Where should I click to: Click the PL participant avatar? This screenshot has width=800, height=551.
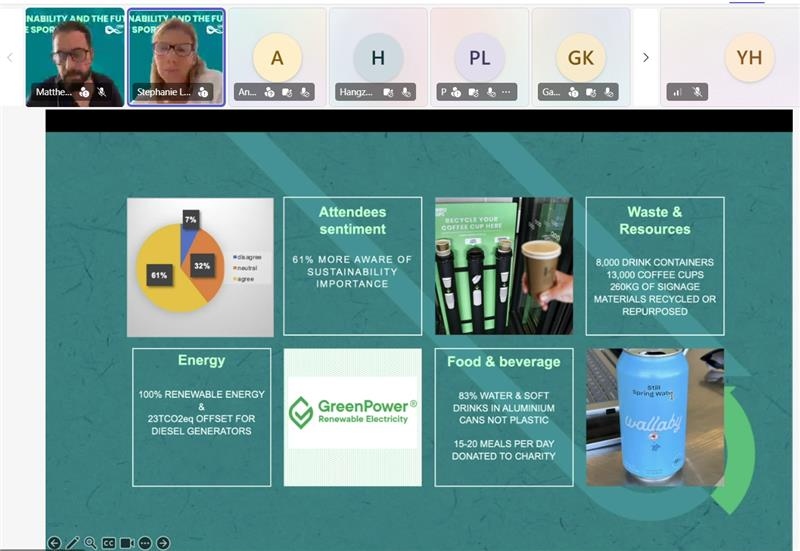480,58
